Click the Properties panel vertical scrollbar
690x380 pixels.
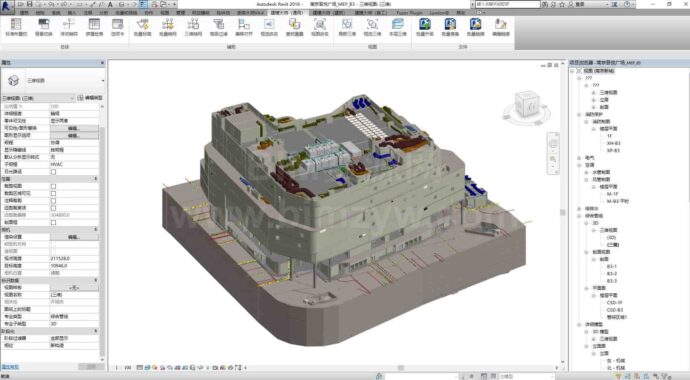coord(102,229)
